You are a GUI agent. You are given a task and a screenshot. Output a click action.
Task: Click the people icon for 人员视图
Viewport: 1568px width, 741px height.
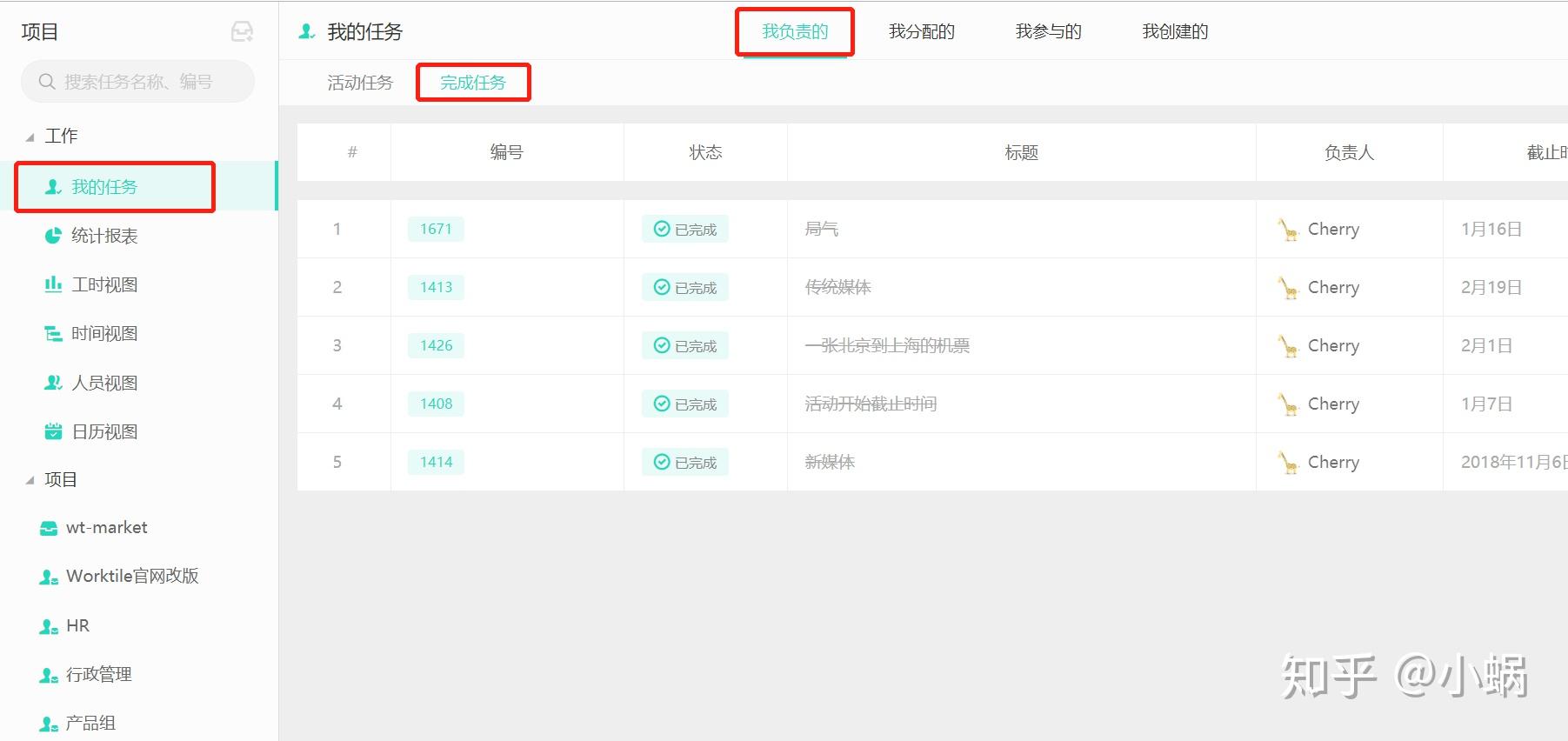(53, 383)
